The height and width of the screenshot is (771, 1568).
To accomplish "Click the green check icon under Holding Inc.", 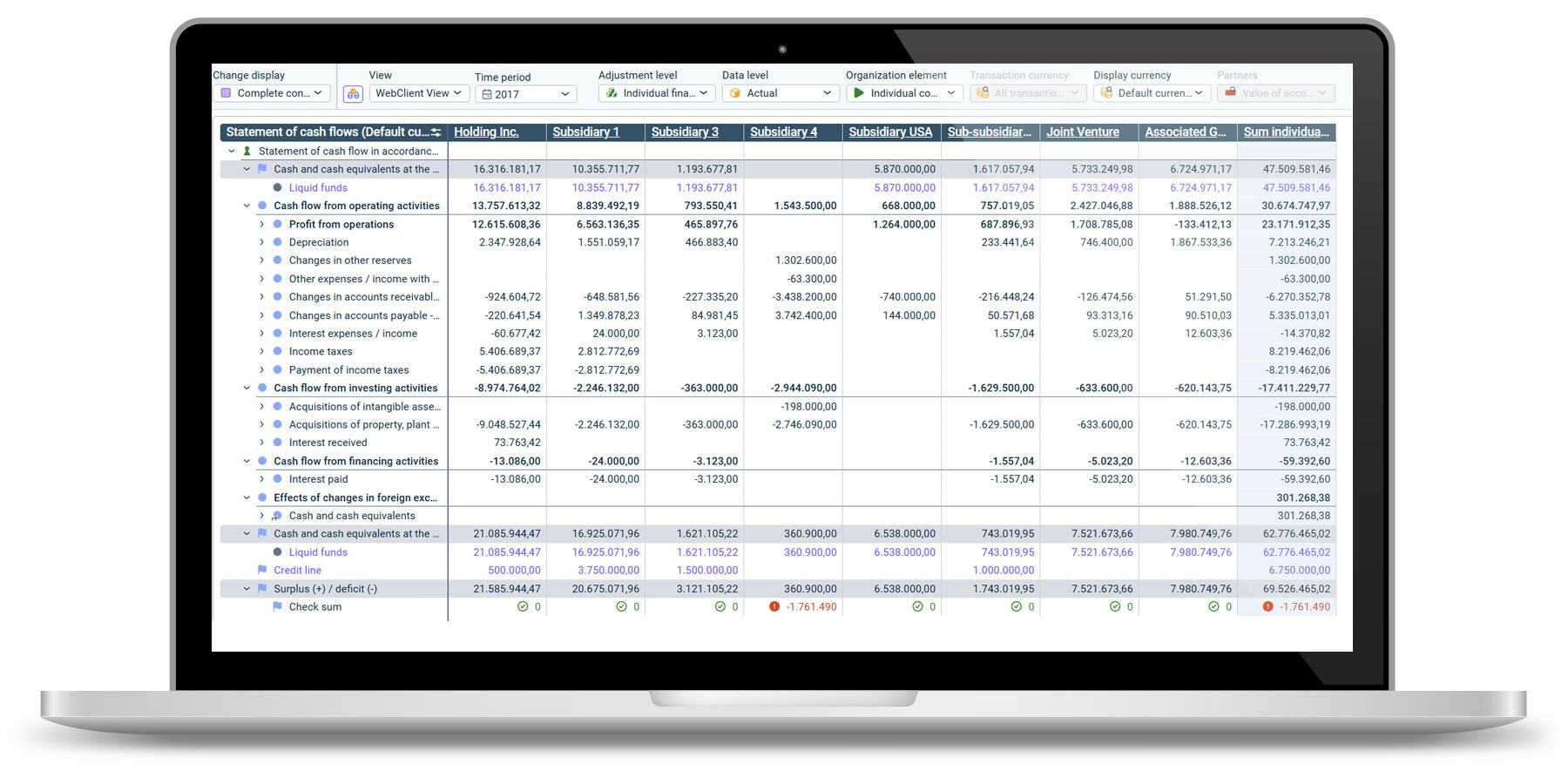I will coord(523,606).
